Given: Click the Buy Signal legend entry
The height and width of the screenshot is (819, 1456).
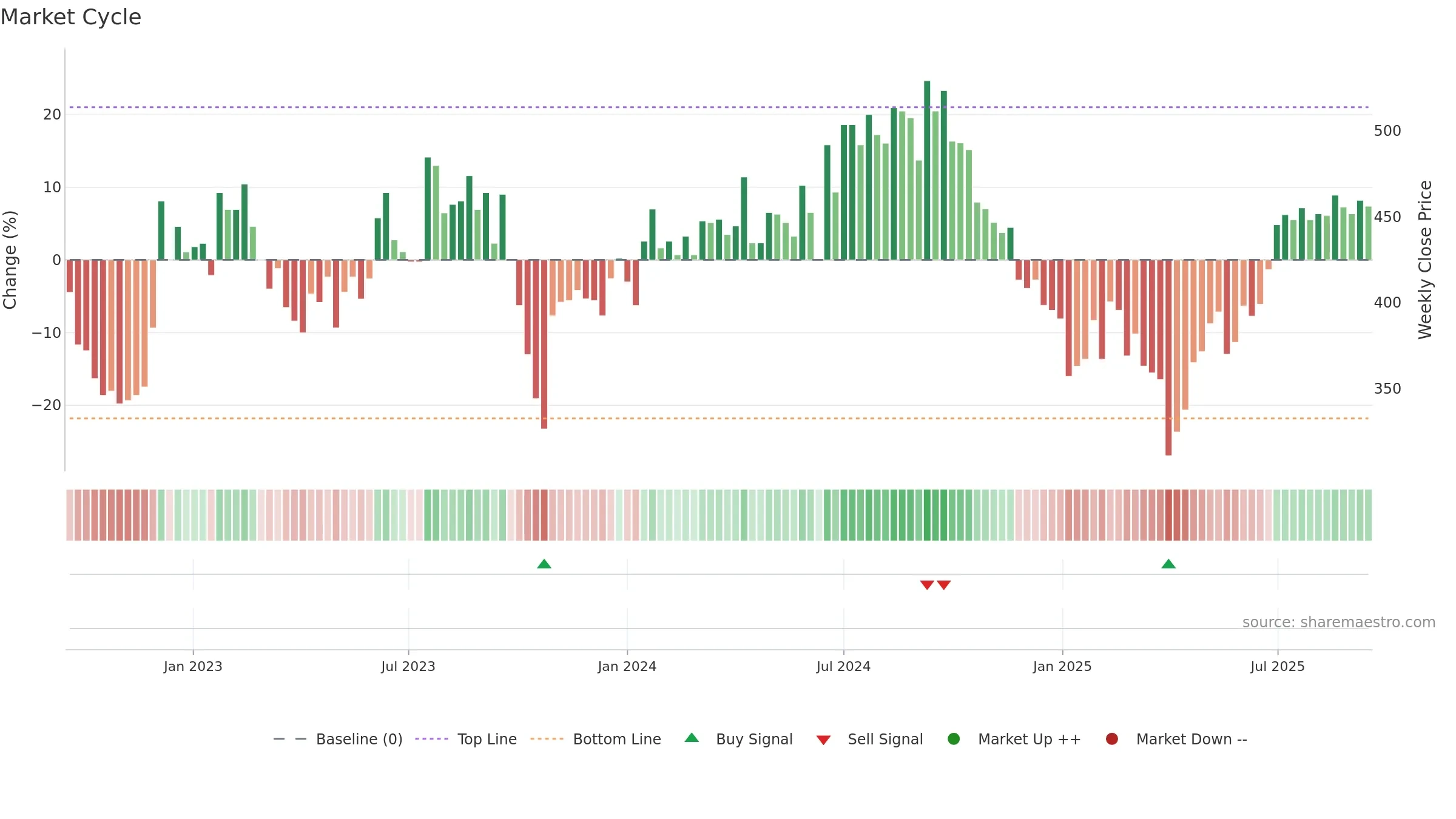Looking at the screenshot, I should tap(738, 739).
